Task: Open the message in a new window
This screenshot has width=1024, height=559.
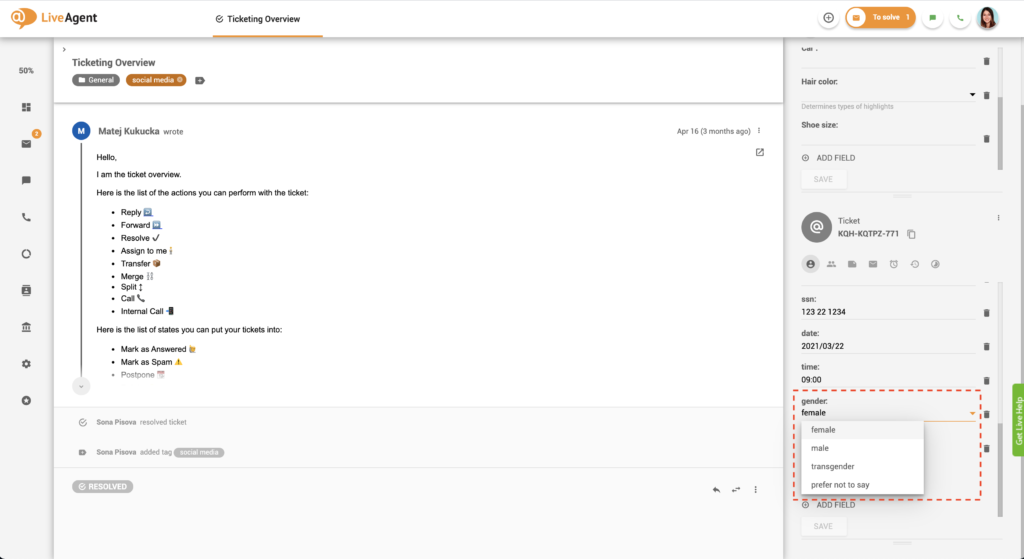Action: (x=760, y=152)
